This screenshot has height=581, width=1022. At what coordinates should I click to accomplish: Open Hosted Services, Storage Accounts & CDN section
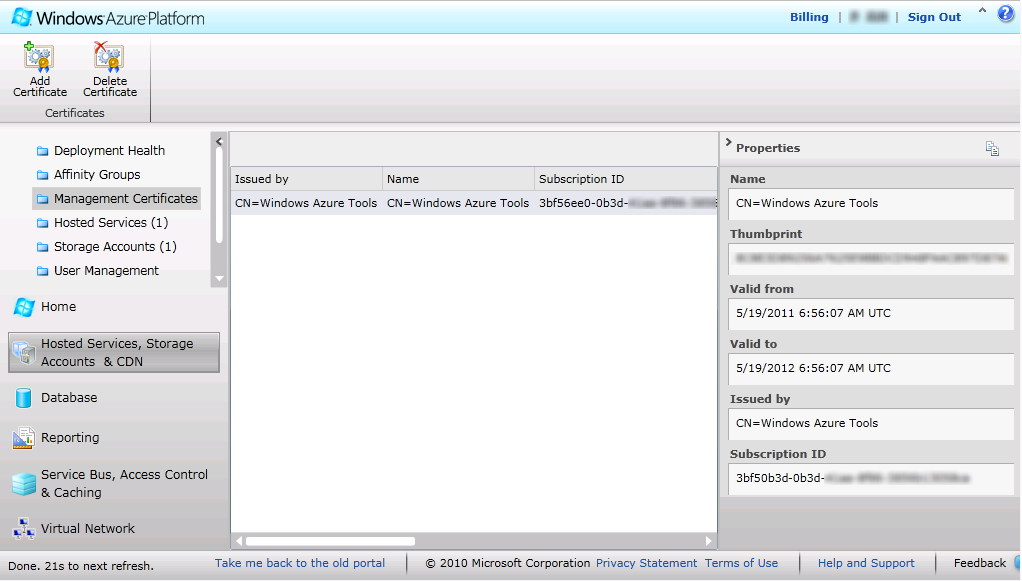(x=114, y=353)
